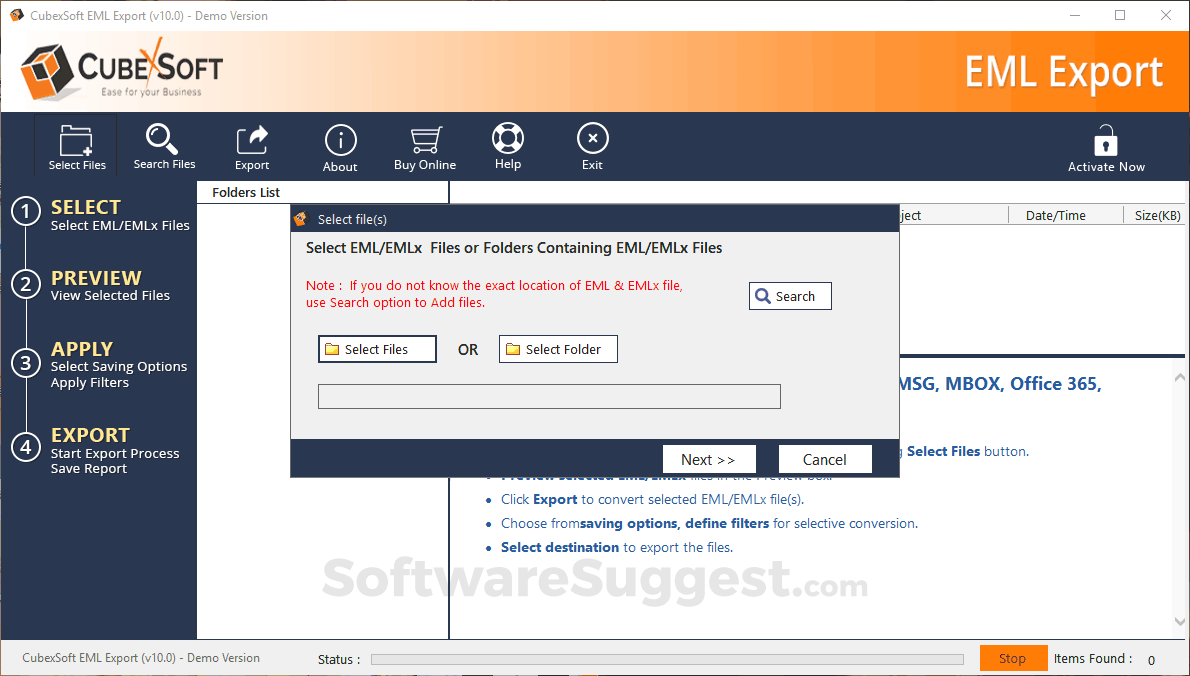Open the About information icon
This screenshot has height=676, width=1190.
pyautogui.click(x=340, y=145)
